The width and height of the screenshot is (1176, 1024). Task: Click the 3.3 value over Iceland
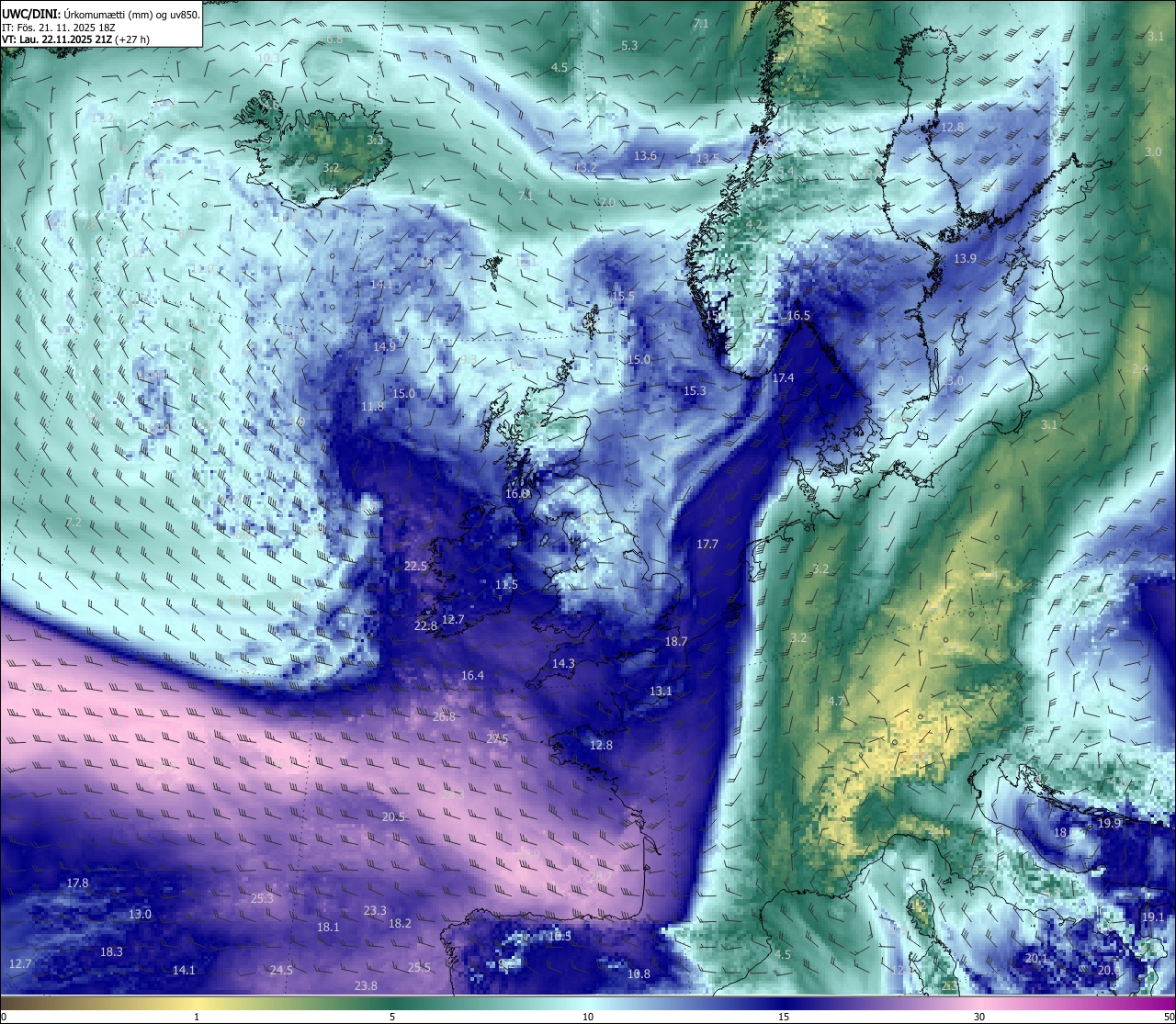pyautogui.click(x=375, y=141)
